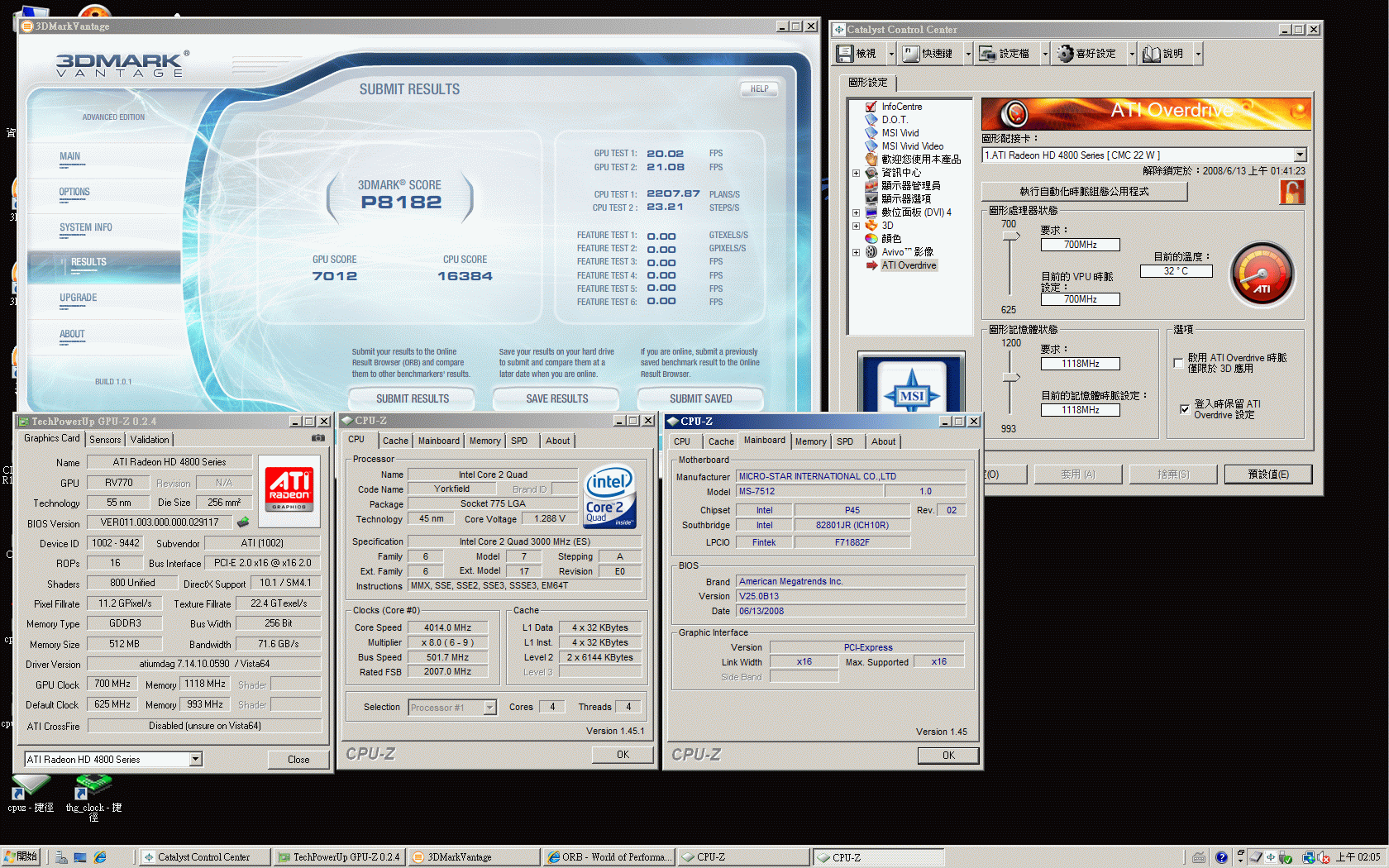The height and width of the screenshot is (868, 1389).
Task: Click the HELP button in 3DMark Vantage
Action: pos(759,88)
